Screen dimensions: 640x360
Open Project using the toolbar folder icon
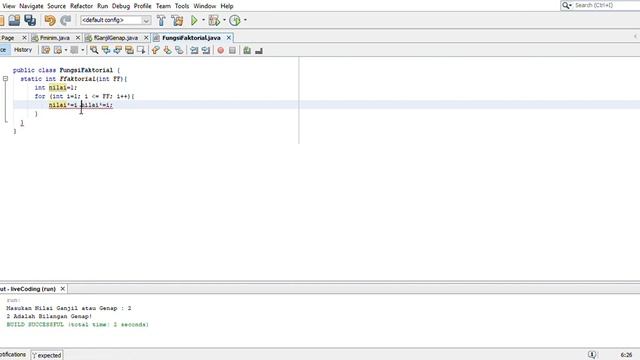(x=14, y=20)
